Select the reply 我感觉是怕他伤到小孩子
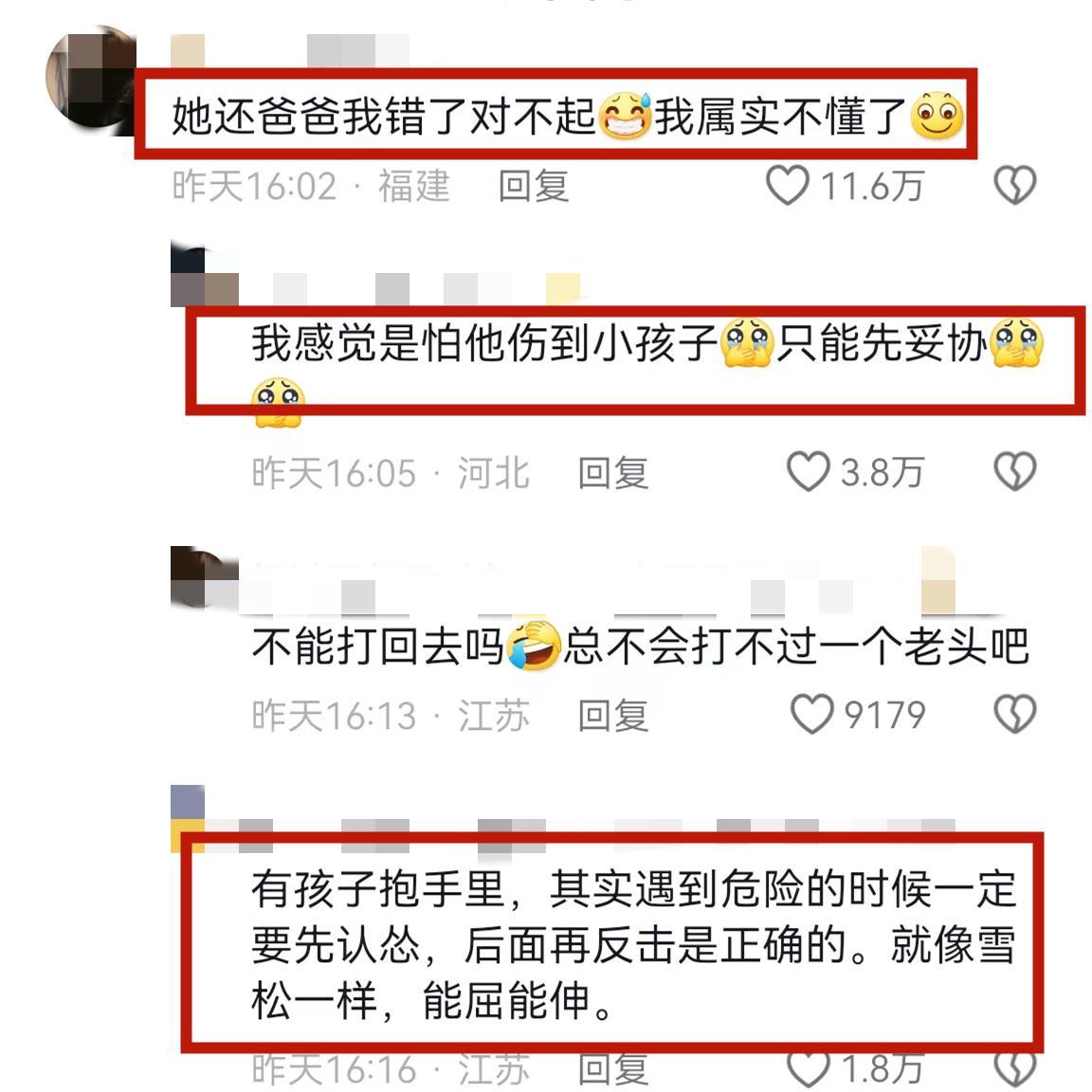 pyautogui.click(x=484, y=342)
